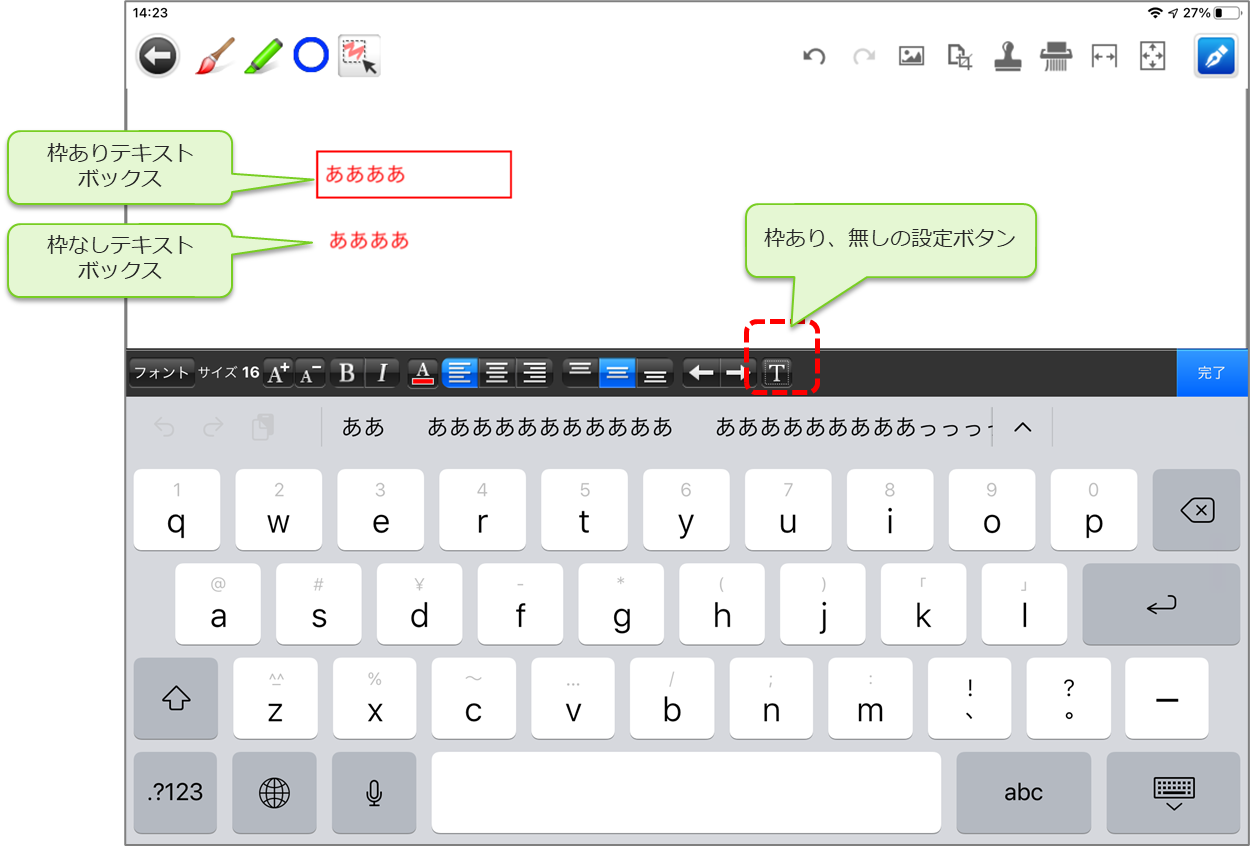1250x846 pixels.
Task: Open the フォント font picker
Action: (x=161, y=373)
